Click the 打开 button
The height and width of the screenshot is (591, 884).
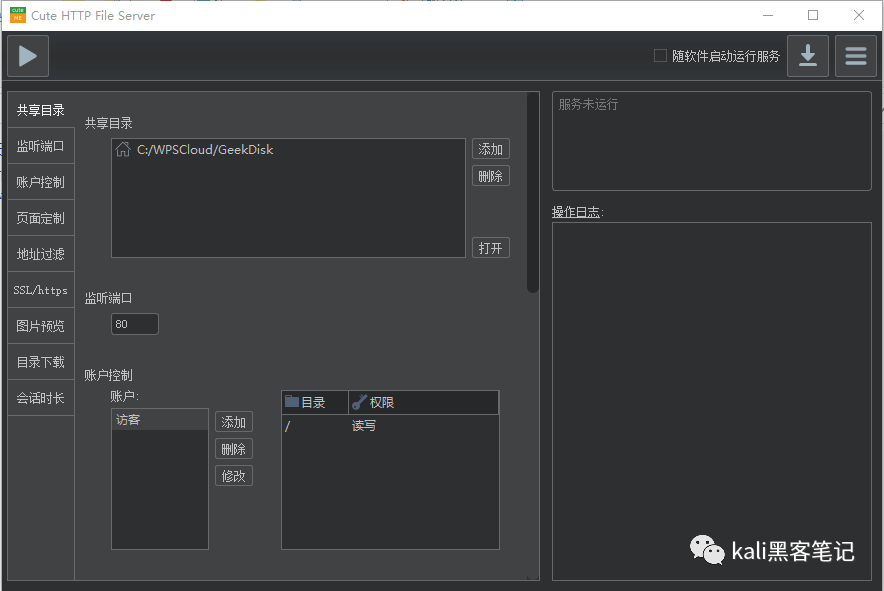tap(490, 248)
